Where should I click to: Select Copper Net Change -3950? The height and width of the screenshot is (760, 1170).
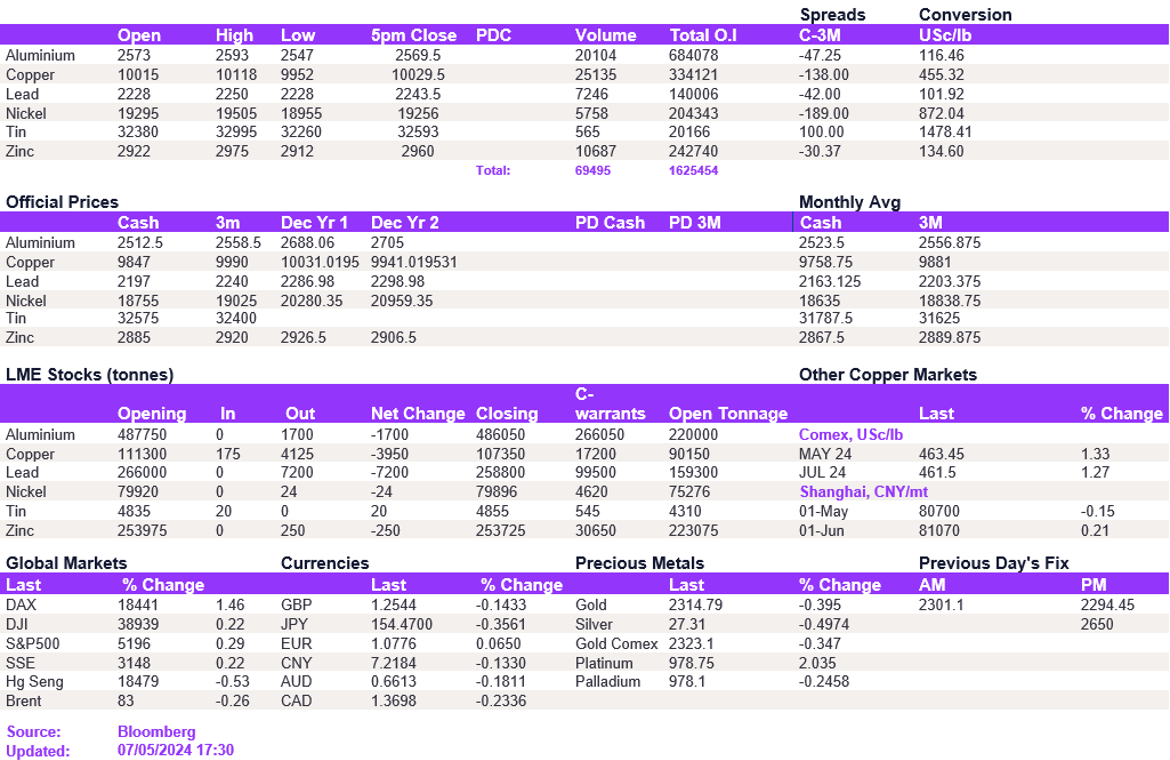tap(390, 454)
